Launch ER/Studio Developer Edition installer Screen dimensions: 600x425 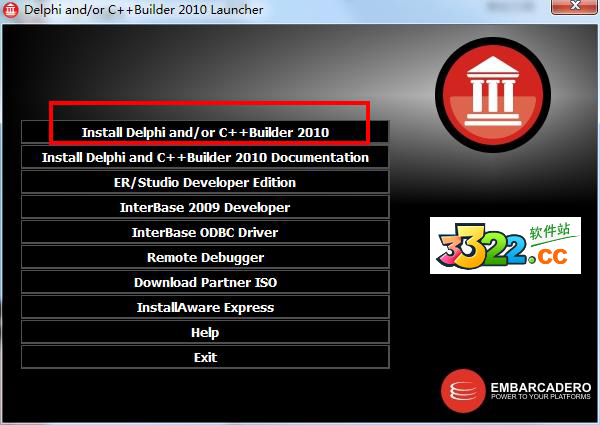point(205,182)
